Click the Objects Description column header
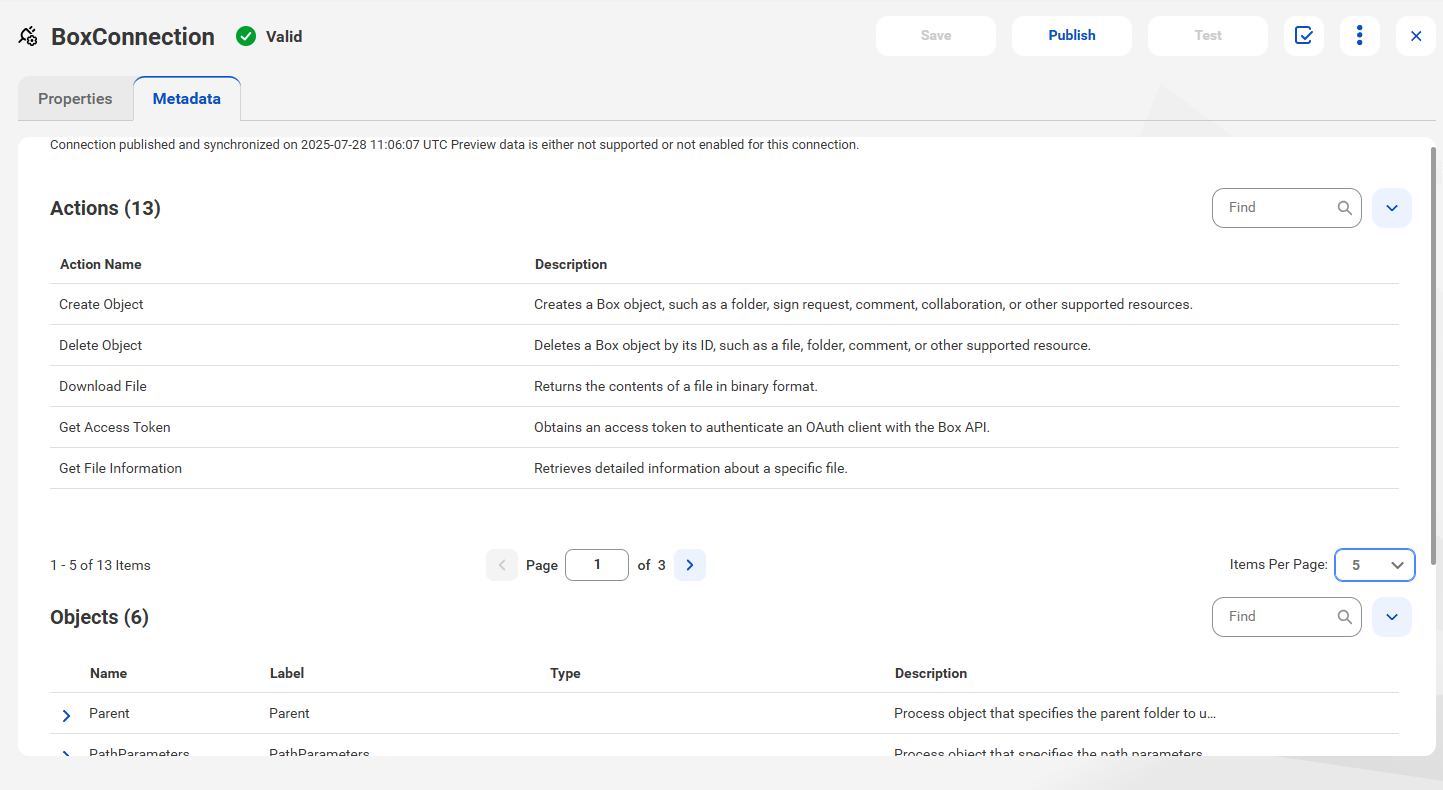The image size is (1443, 790). (x=931, y=674)
